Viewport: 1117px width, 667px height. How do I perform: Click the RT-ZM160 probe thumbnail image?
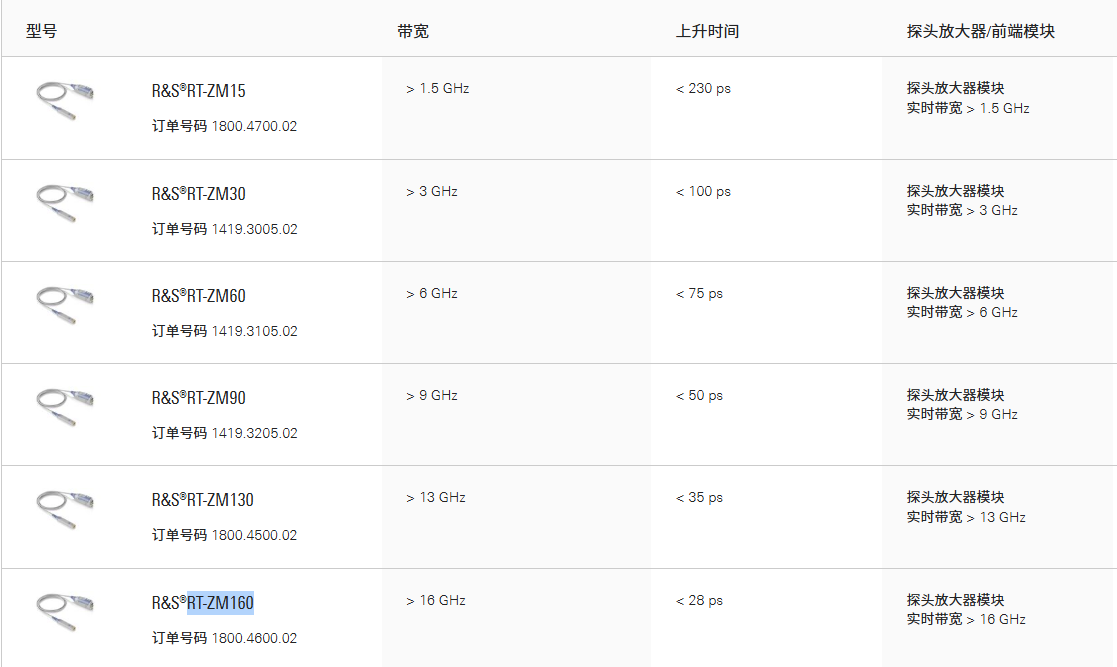tap(65, 612)
